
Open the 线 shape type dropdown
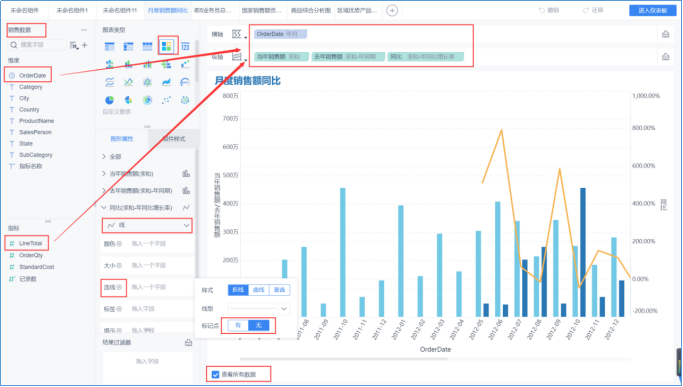click(x=147, y=225)
